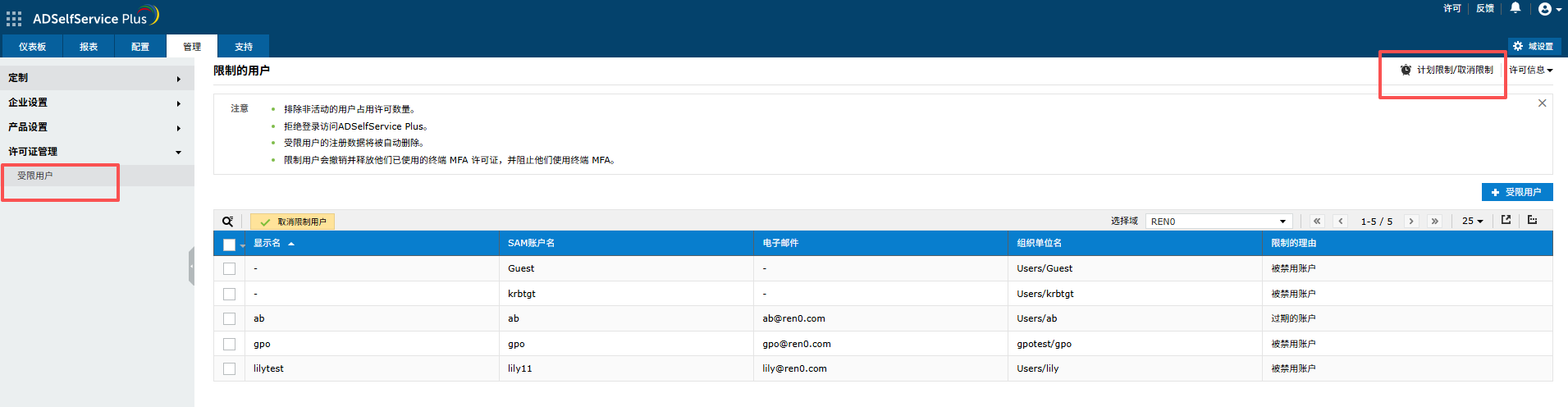Viewport: 1568px width, 407px height.
Task: Expand the 许可信息 dropdown
Action: [1530, 71]
